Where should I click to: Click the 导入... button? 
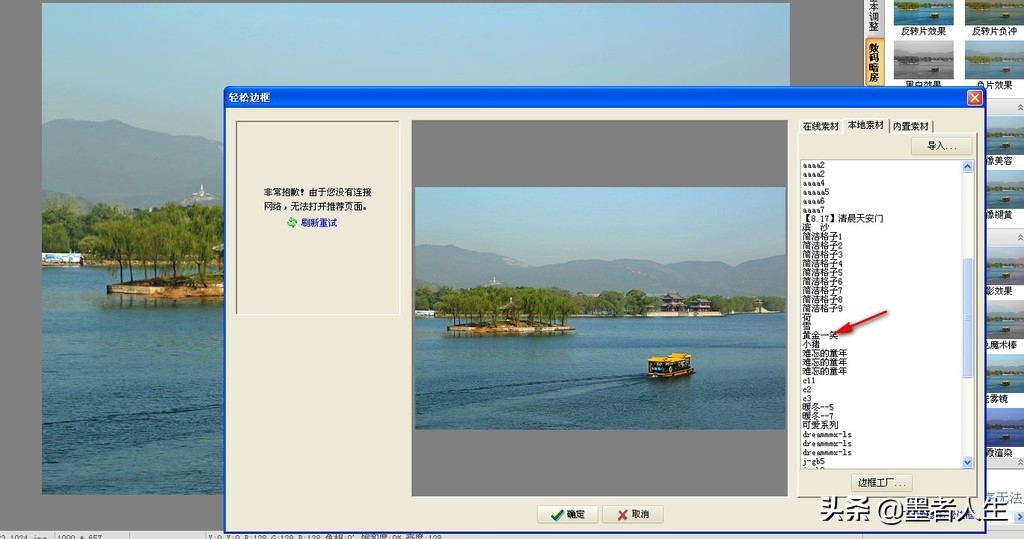point(941,146)
